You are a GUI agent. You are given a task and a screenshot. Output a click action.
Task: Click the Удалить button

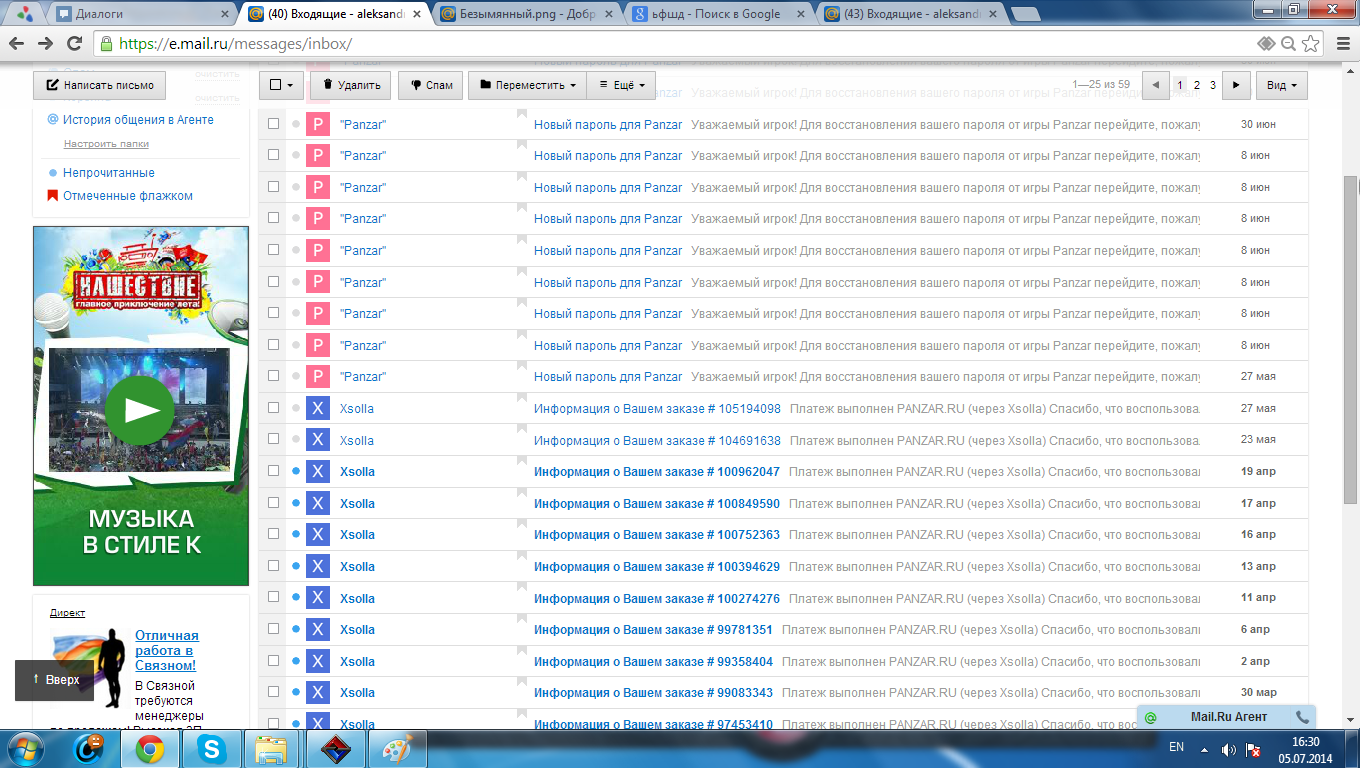(350, 86)
